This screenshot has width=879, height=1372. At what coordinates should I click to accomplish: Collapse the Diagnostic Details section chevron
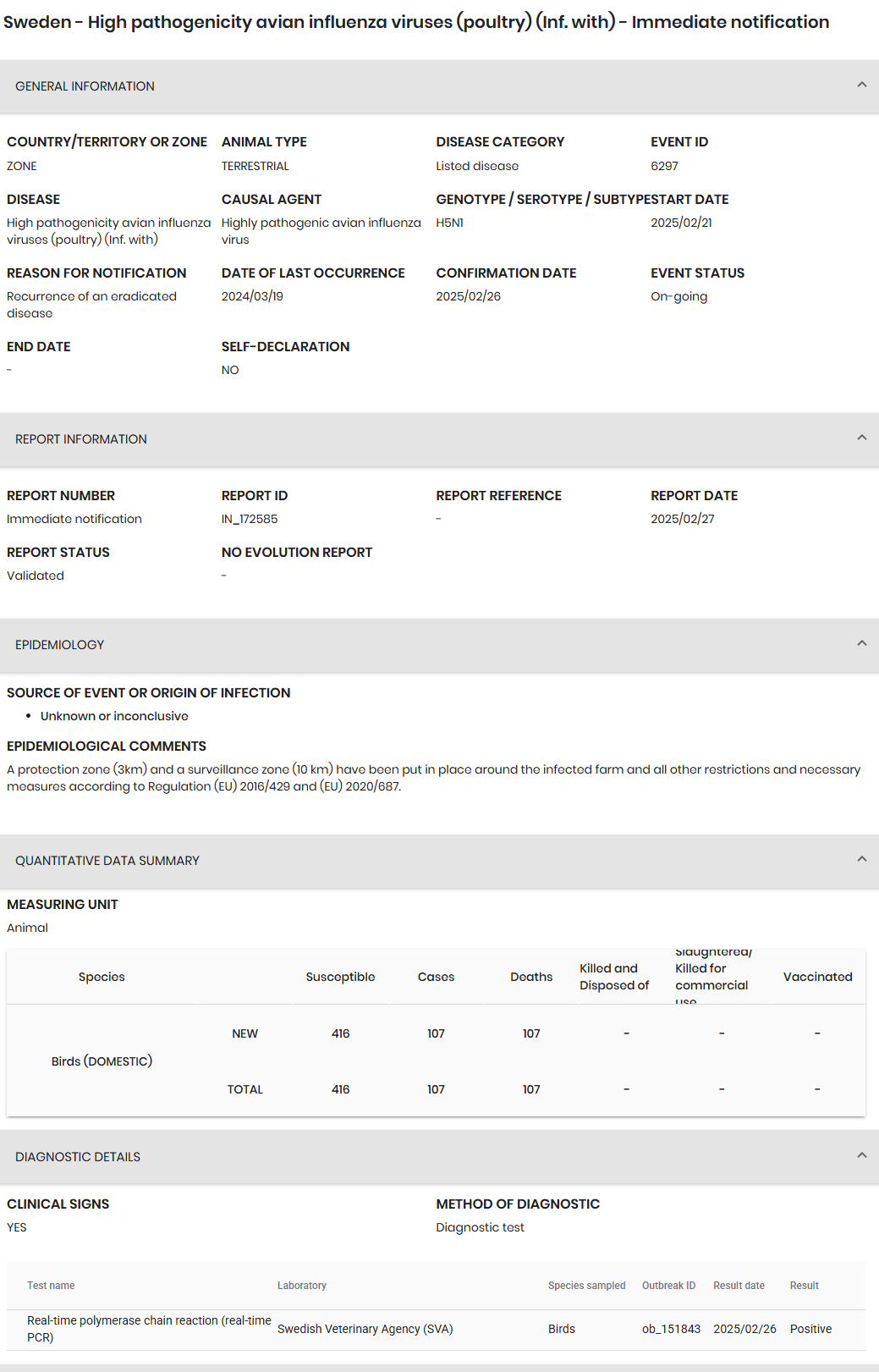click(x=861, y=1155)
